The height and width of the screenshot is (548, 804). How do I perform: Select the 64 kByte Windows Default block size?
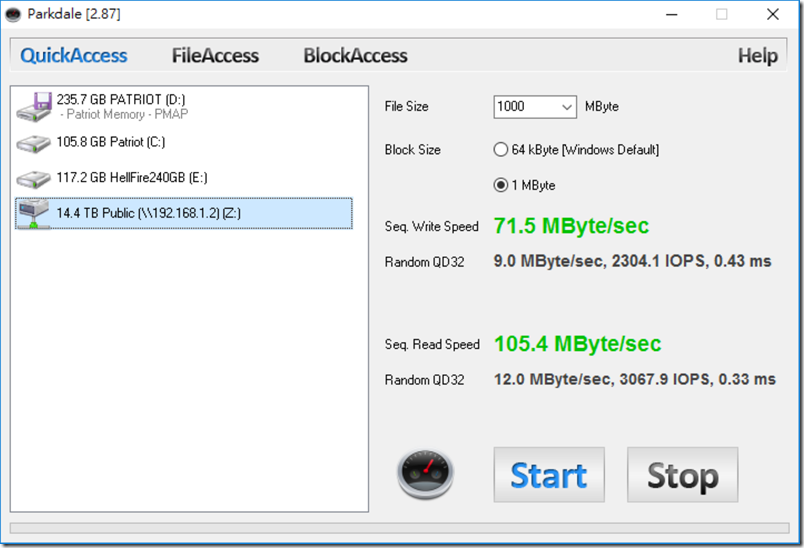coord(500,150)
